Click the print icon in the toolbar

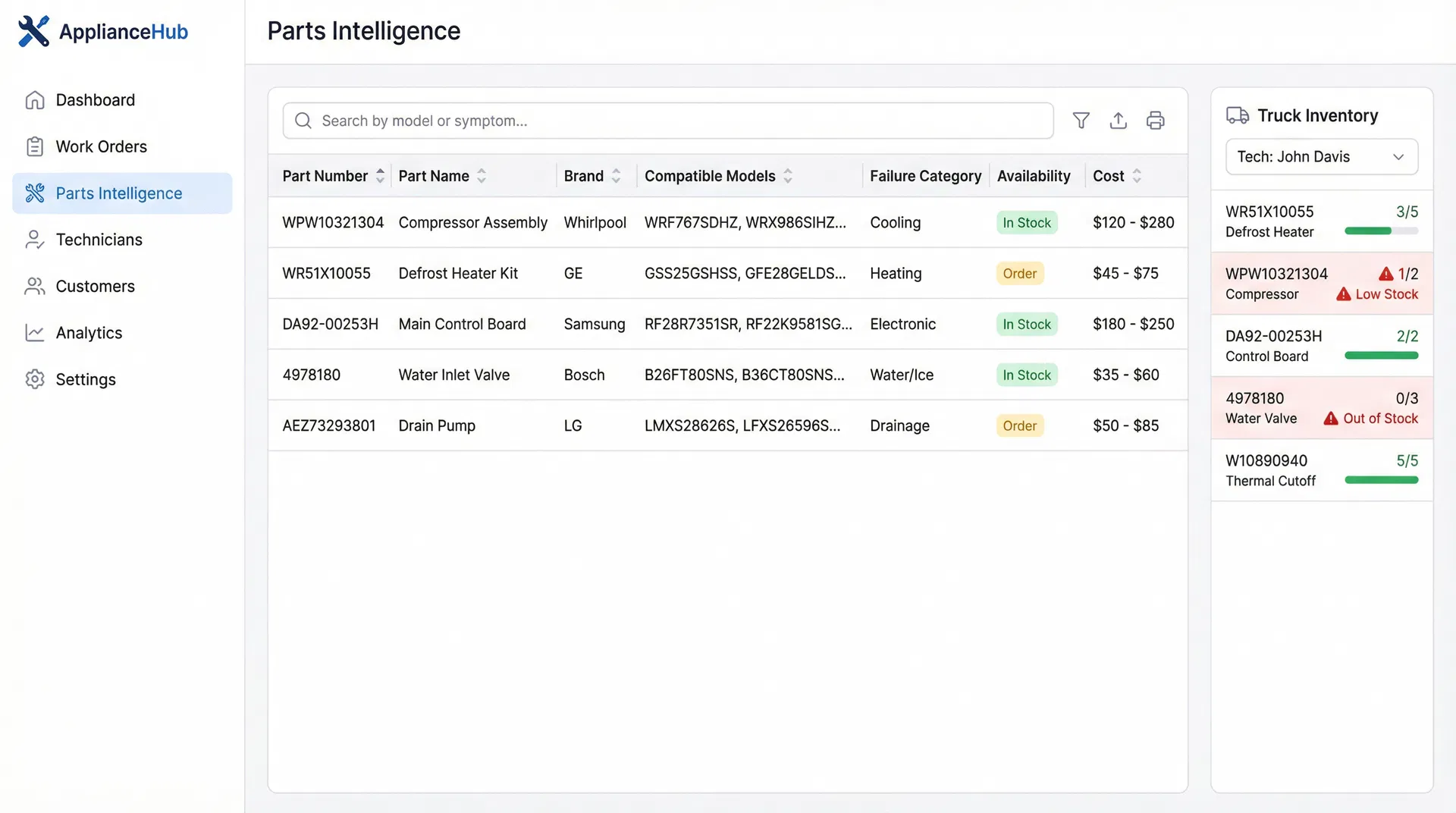click(1155, 120)
